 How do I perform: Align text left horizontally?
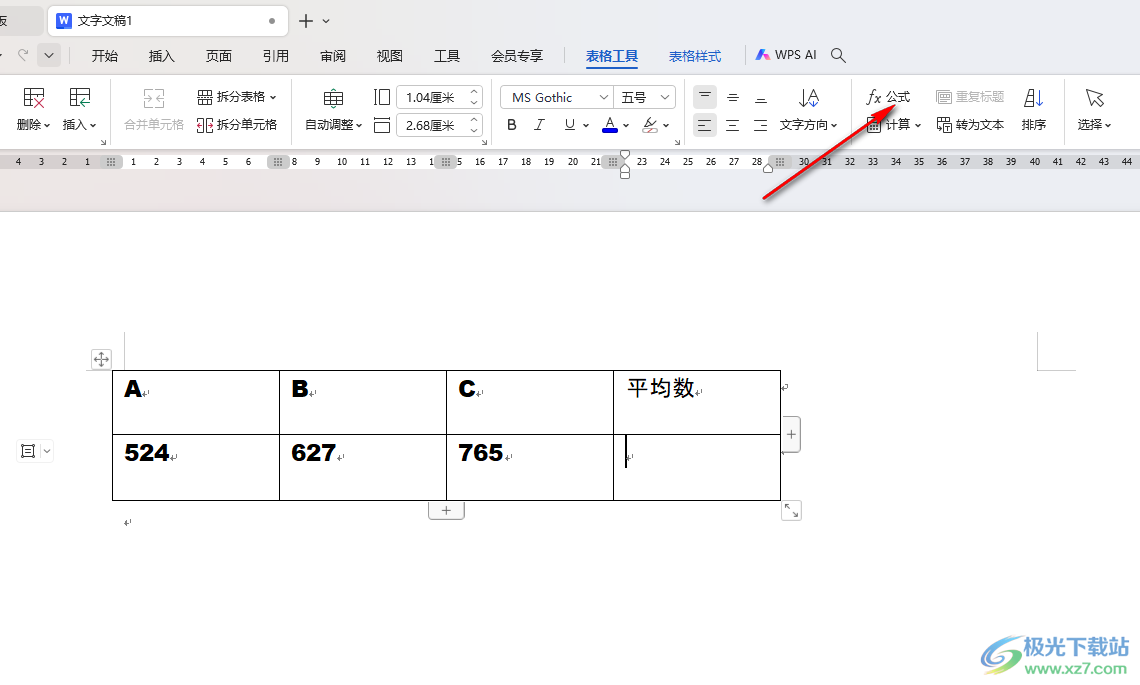[x=705, y=125]
